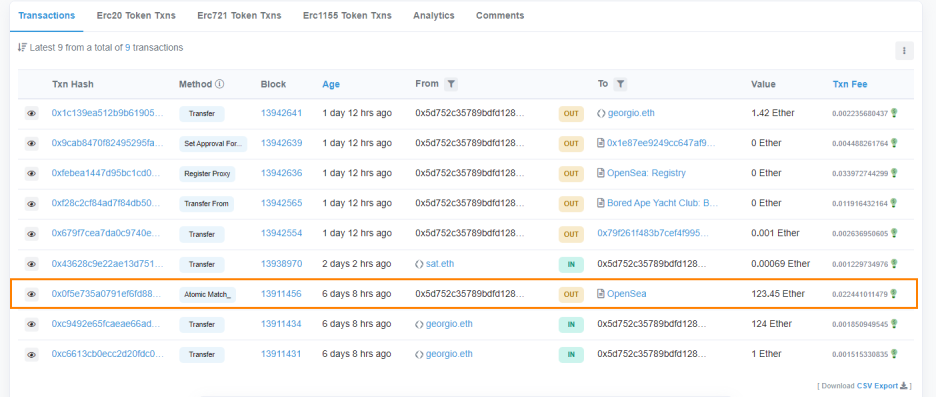Click eye icon for 0x9cab8470f82495295fa transaction
936x397 pixels.
click(32, 143)
